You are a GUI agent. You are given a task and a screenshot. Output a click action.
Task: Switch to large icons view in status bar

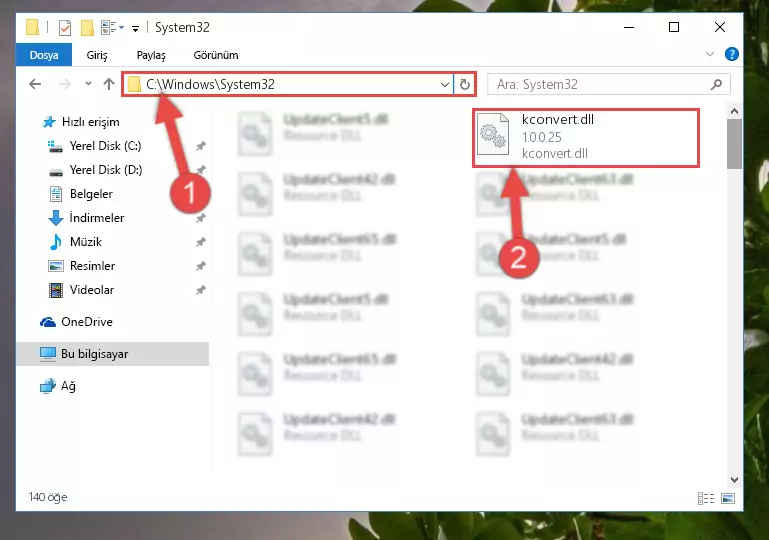pyautogui.click(x=728, y=498)
